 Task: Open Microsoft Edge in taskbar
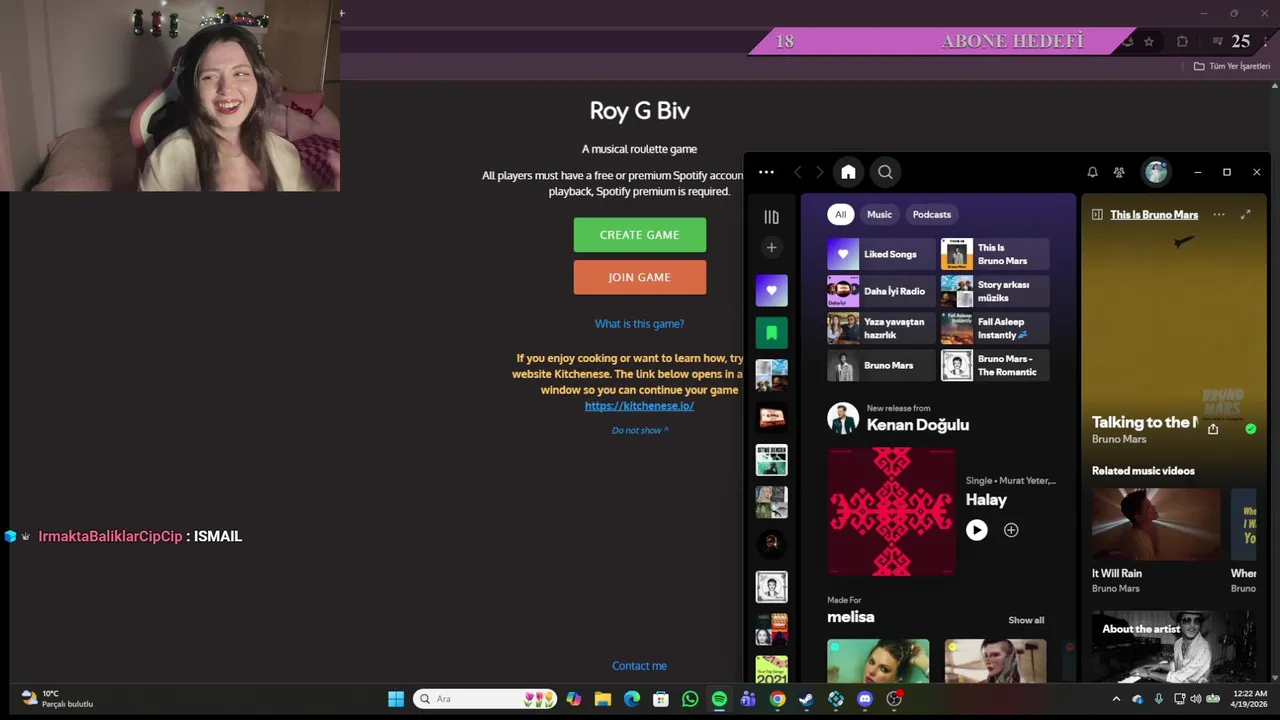pos(631,699)
